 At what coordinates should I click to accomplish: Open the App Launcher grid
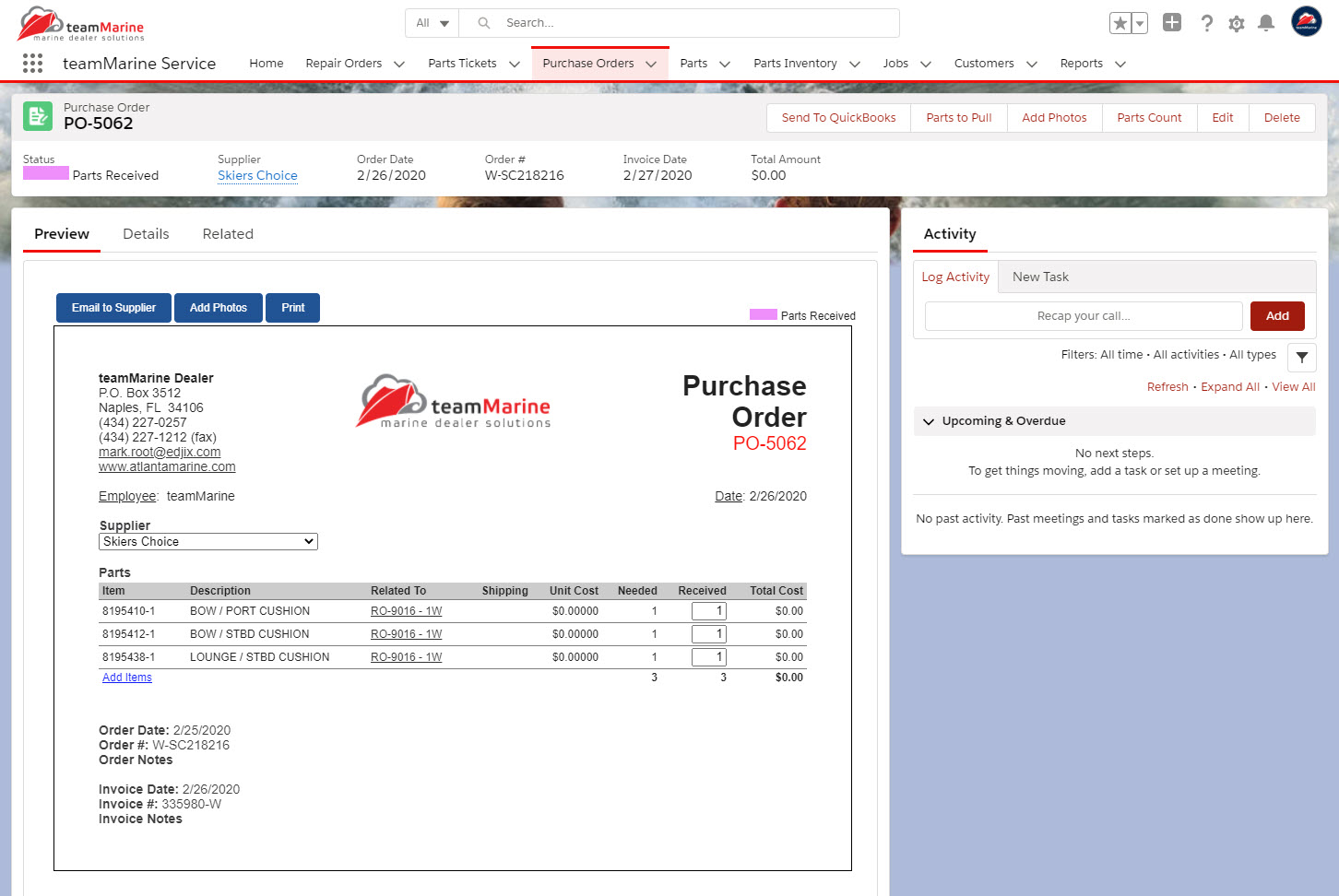pyautogui.click(x=32, y=63)
